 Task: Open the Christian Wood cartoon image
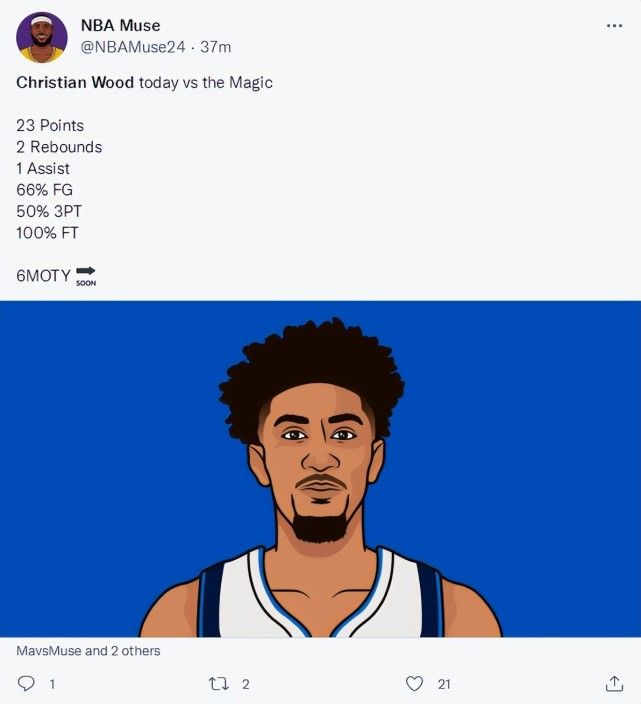pyautogui.click(x=320, y=469)
